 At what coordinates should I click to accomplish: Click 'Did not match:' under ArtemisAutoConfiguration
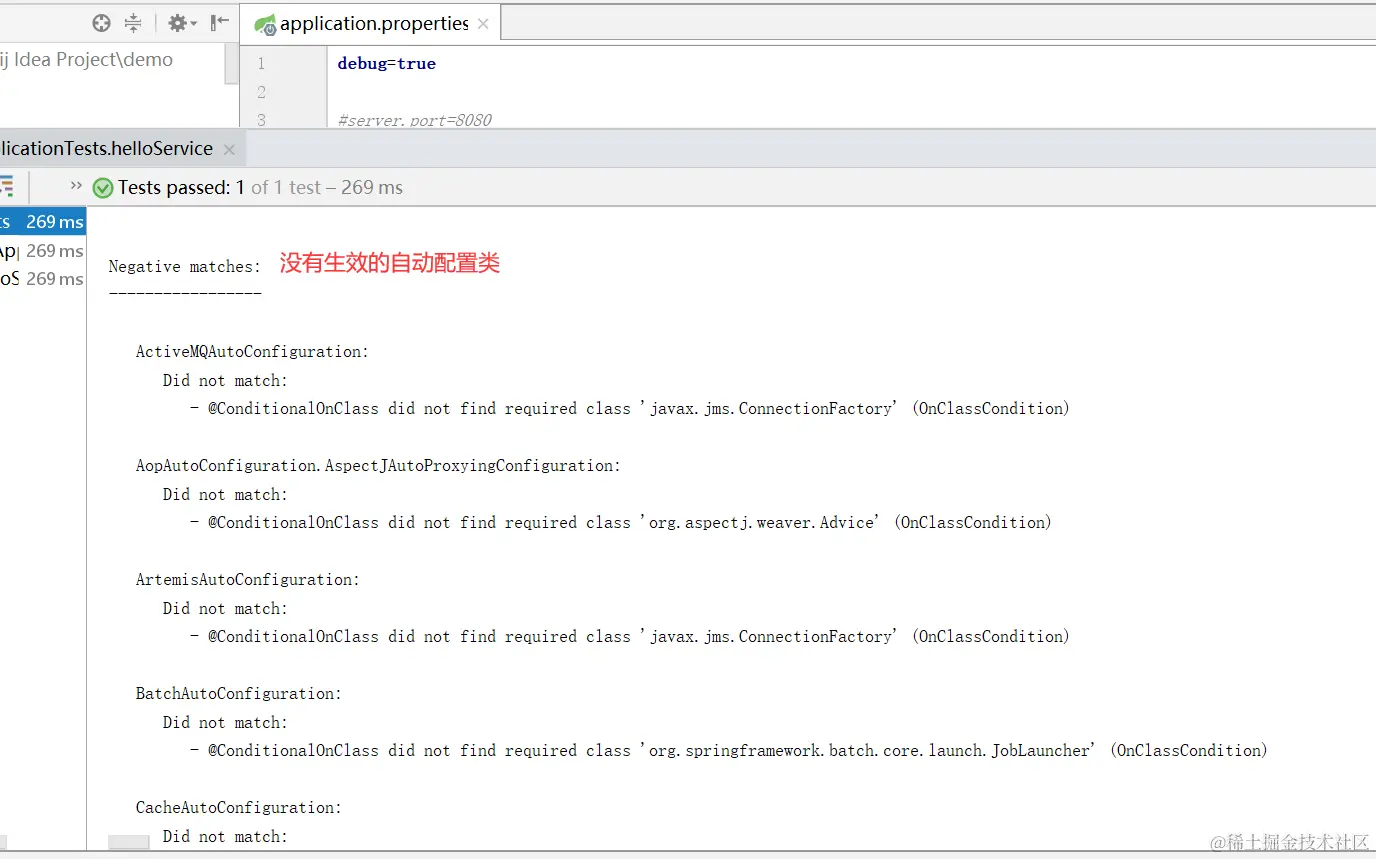tap(225, 608)
